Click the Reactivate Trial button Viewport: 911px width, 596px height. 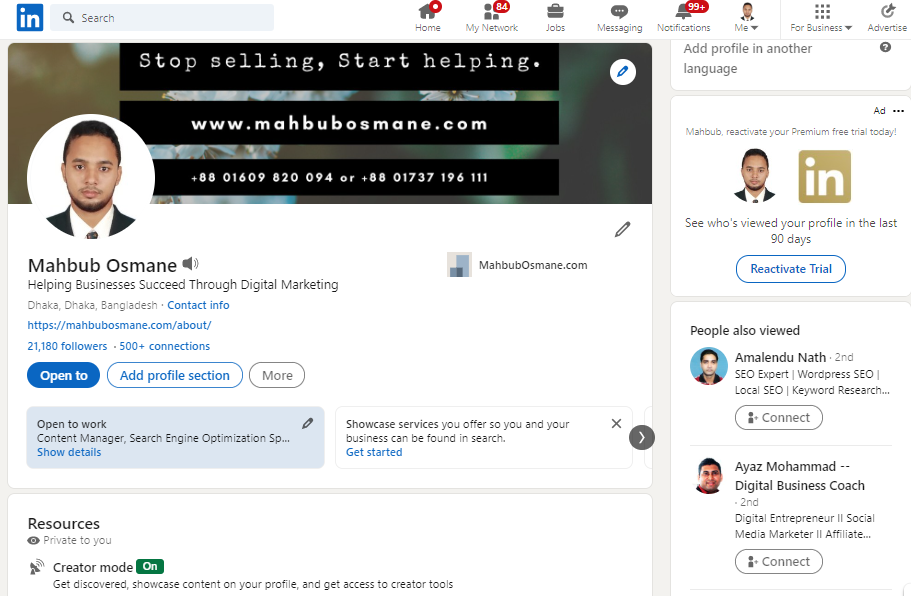[791, 269]
